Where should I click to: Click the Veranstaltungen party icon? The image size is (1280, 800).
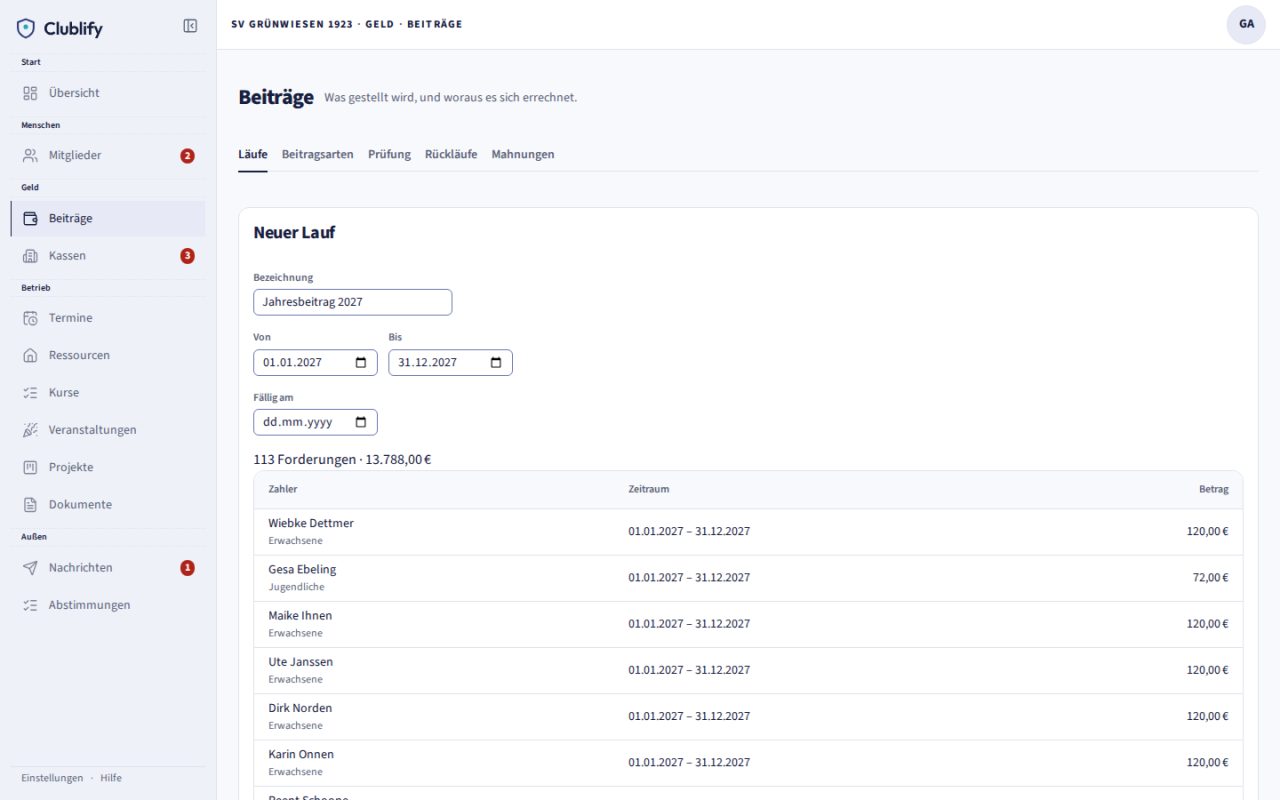click(x=30, y=430)
